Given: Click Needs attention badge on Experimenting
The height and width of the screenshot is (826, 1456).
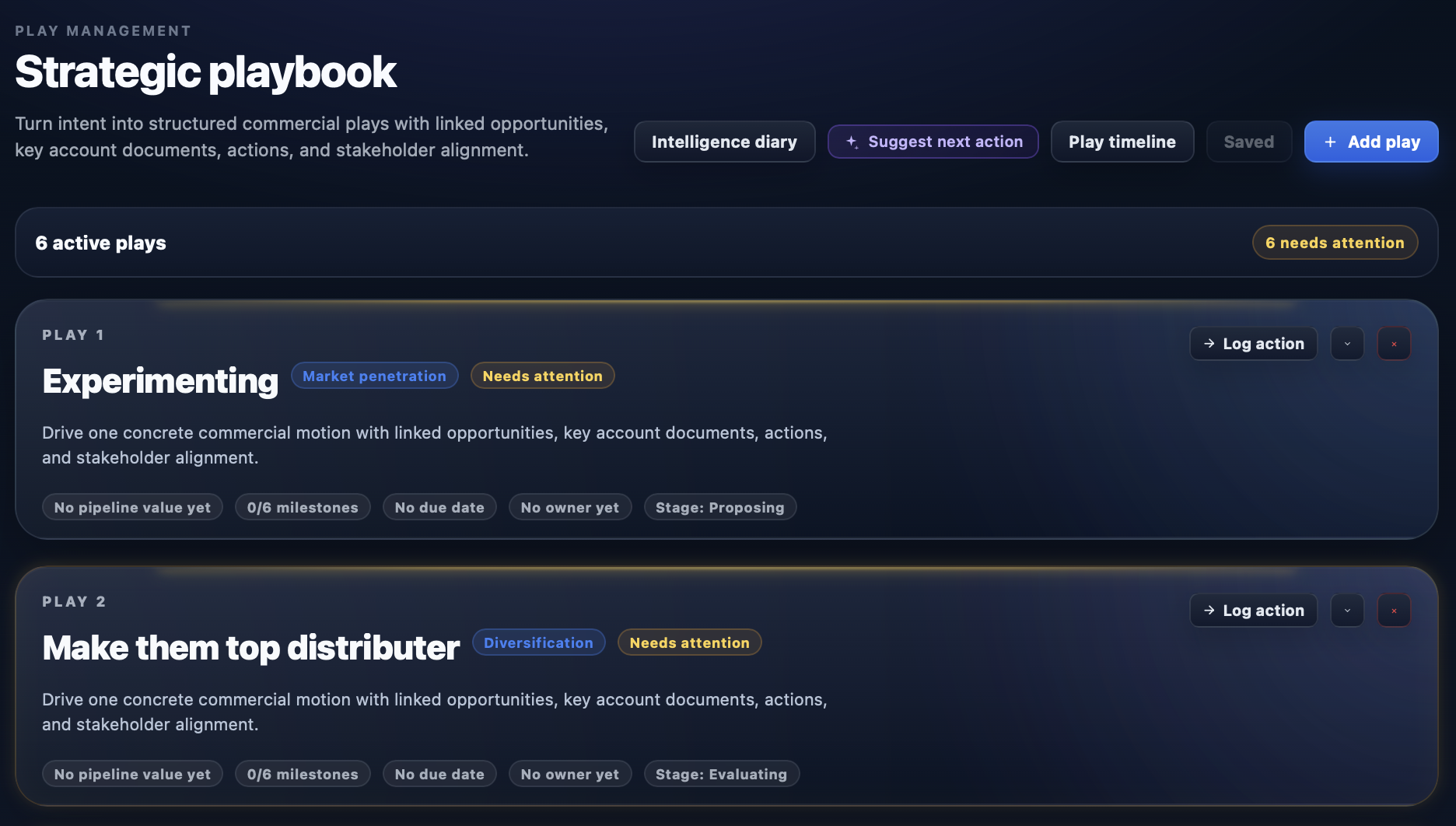Looking at the screenshot, I should (x=542, y=376).
